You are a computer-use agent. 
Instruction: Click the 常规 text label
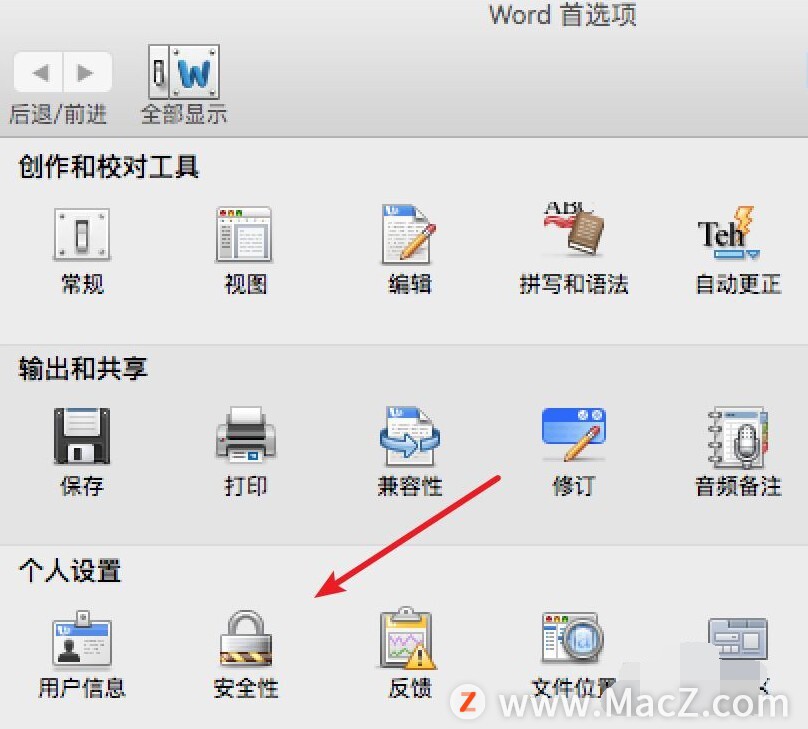point(82,284)
